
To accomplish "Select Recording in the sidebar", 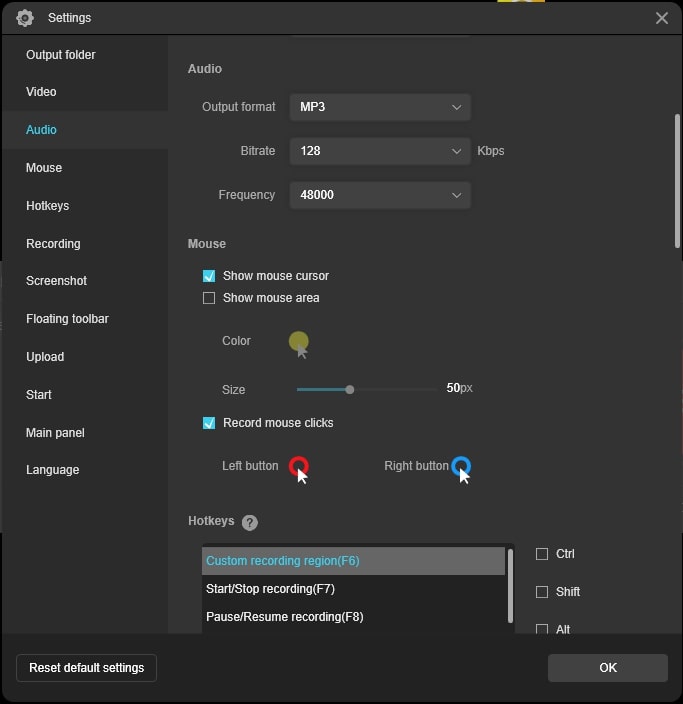I will click(x=53, y=244).
